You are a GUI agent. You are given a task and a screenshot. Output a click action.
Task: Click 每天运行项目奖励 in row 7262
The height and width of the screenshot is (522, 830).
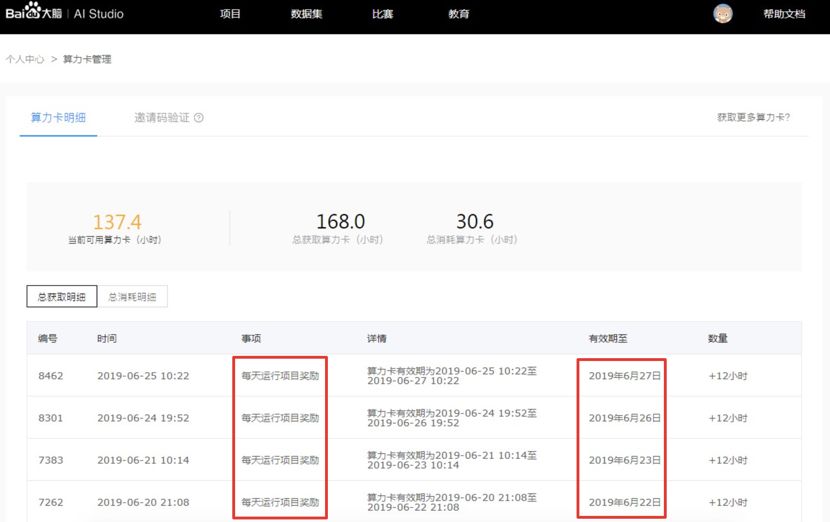point(281,502)
